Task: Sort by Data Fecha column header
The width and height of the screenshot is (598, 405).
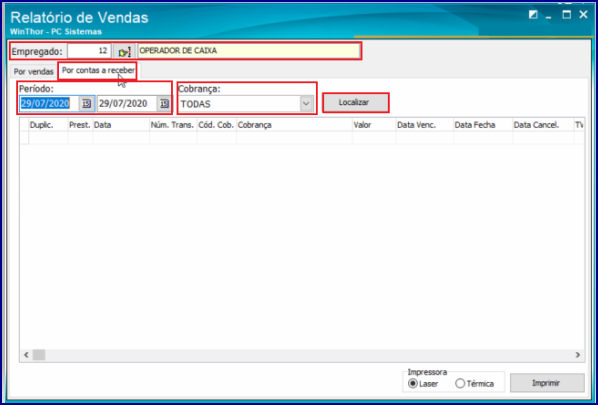Action: [483, 125]
